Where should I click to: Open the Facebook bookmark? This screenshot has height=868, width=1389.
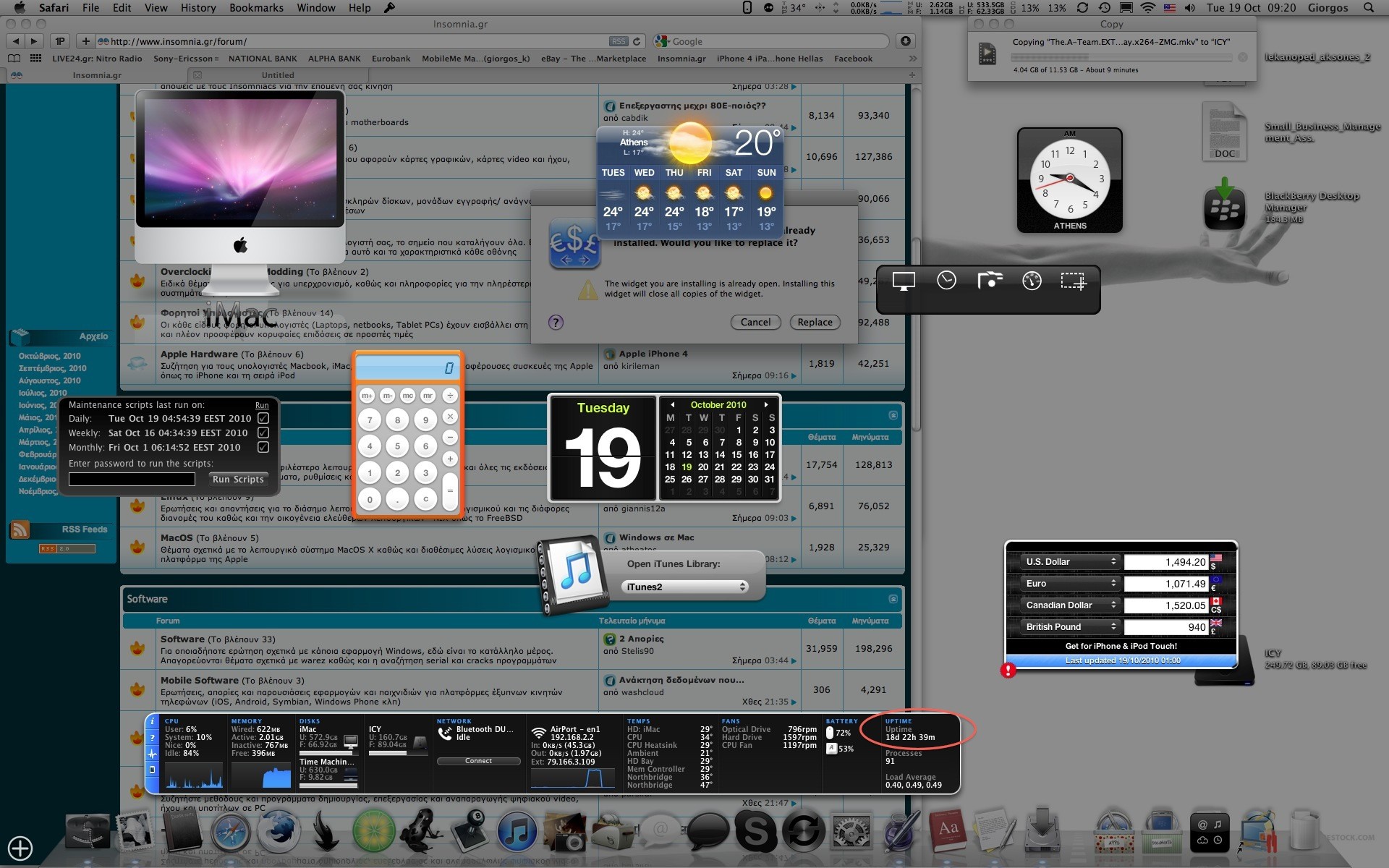853,59
